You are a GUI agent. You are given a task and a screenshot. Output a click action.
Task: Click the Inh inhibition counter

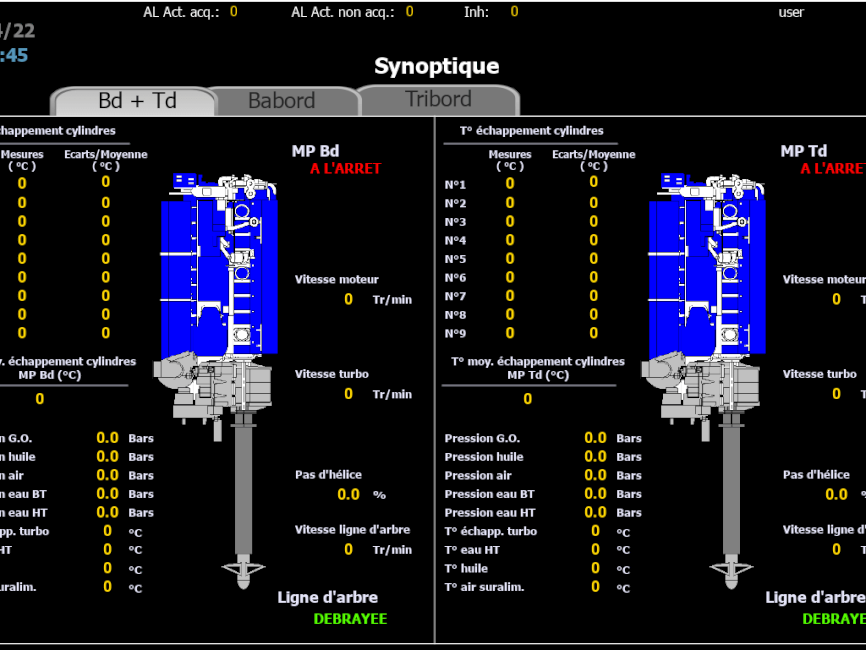[x=514, y=12]
